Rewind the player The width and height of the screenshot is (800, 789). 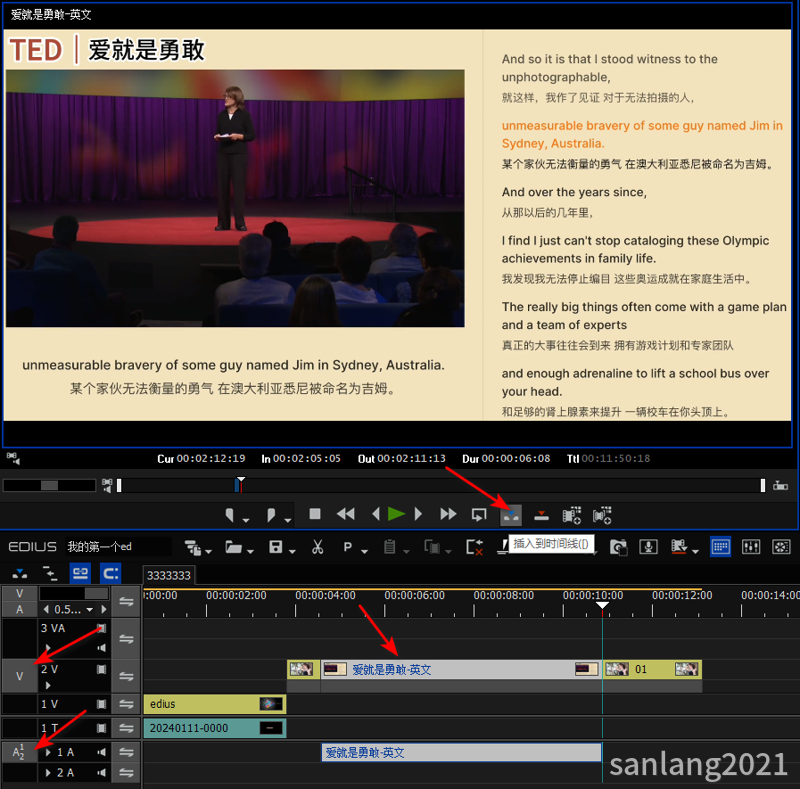pos(345,514)
